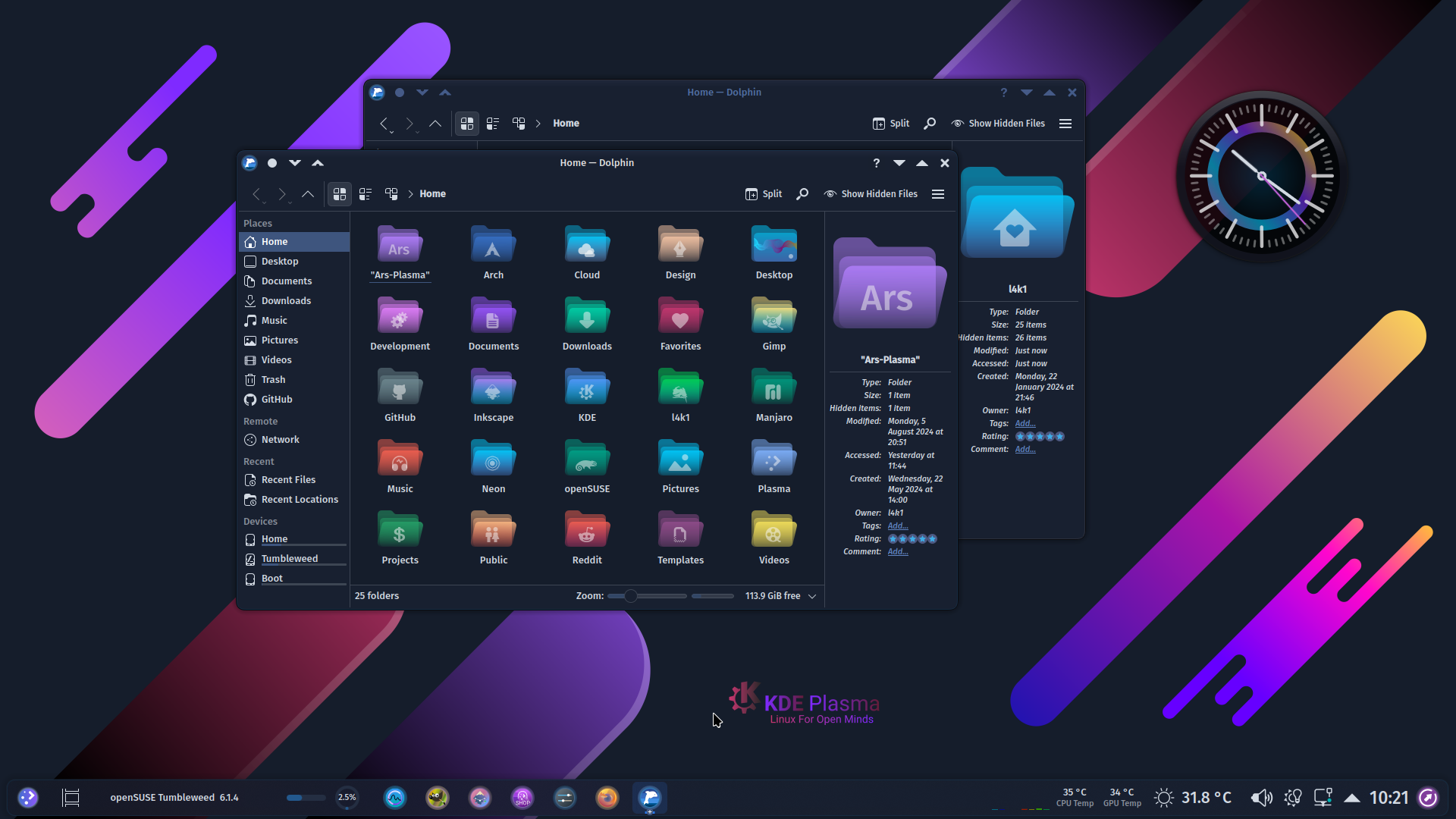Screen dimensions: 1456x819
Task: Select Icons view mode in back Dolphin window
Action: click(467, 124)
